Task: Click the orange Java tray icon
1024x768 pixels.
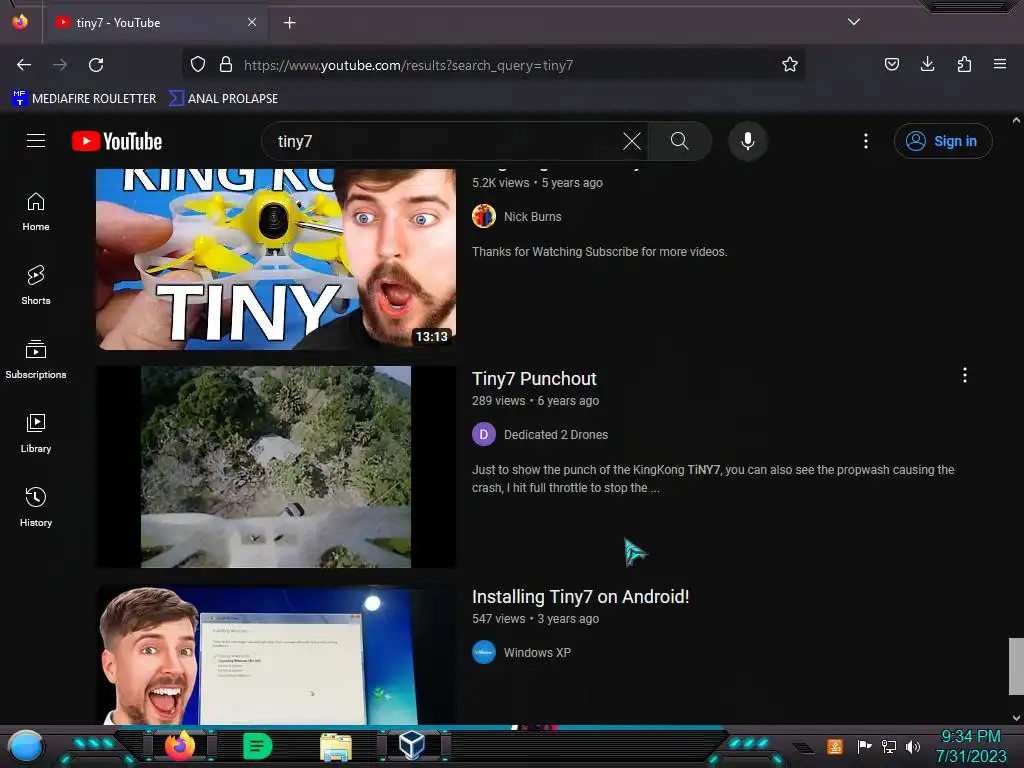Action: coord(835,746)
